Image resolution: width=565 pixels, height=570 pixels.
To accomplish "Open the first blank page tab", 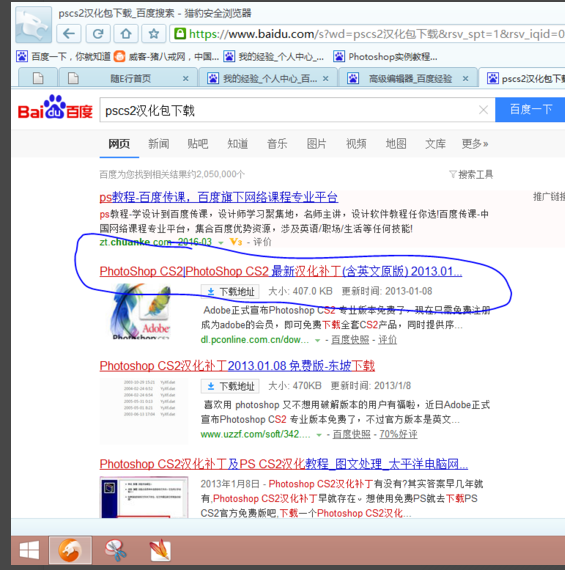I will click(38, 78).
